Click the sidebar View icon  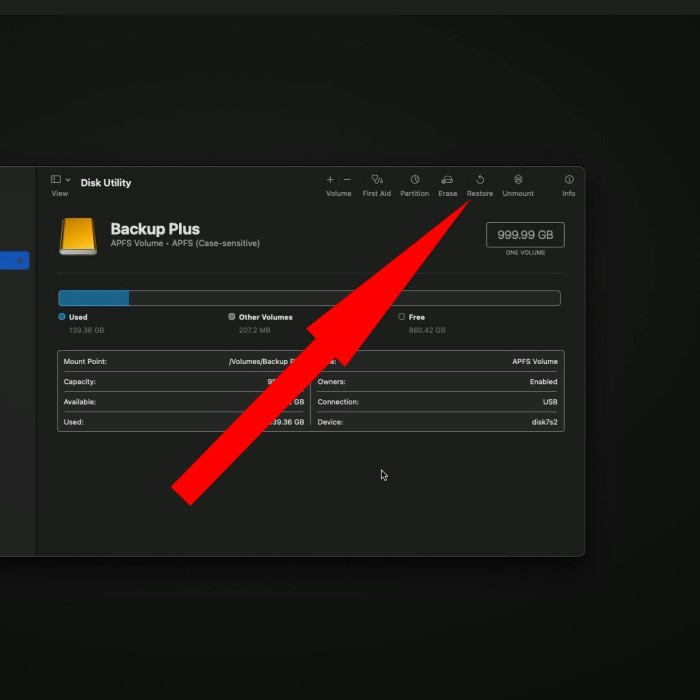56,179
